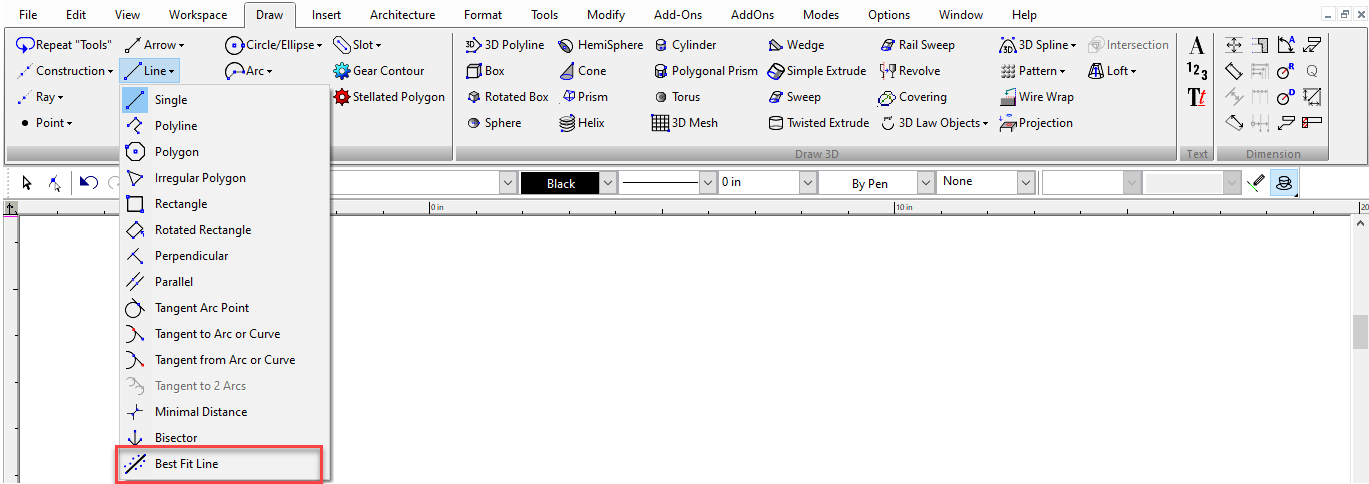Pick Rectangle in the Line menu
Viewport: 1369px width, 484px height.
pyautogui.click(x=224, y=204)
